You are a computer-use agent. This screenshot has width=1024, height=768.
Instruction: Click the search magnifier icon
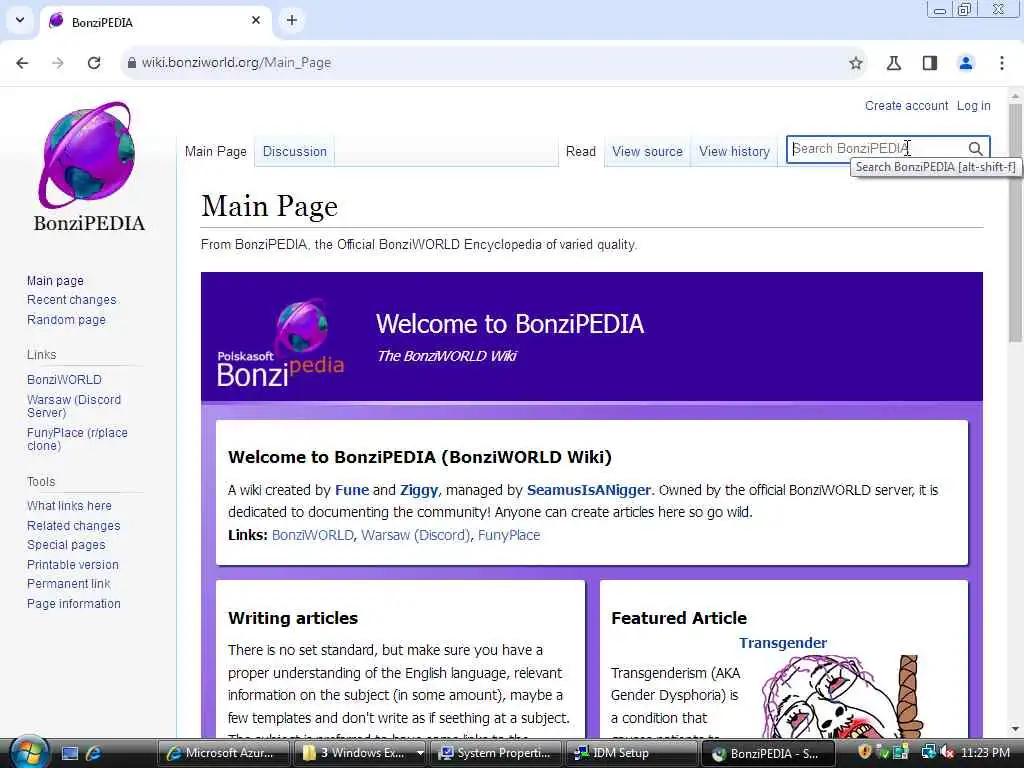(x=975, y=149)
